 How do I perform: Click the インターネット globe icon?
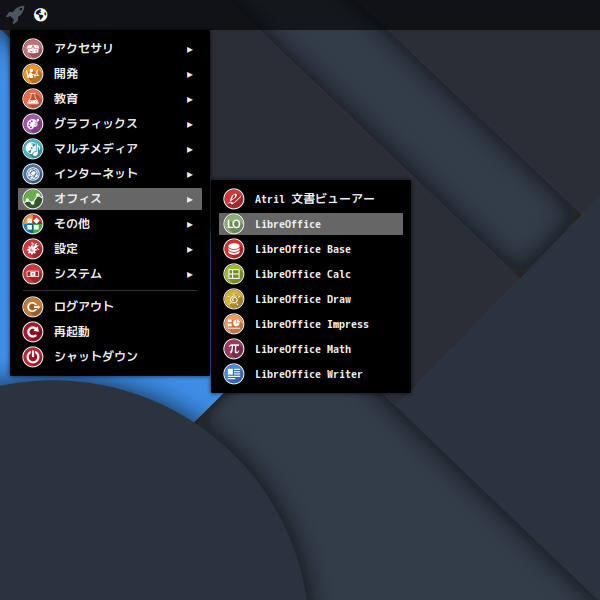(x=33, y=174)
